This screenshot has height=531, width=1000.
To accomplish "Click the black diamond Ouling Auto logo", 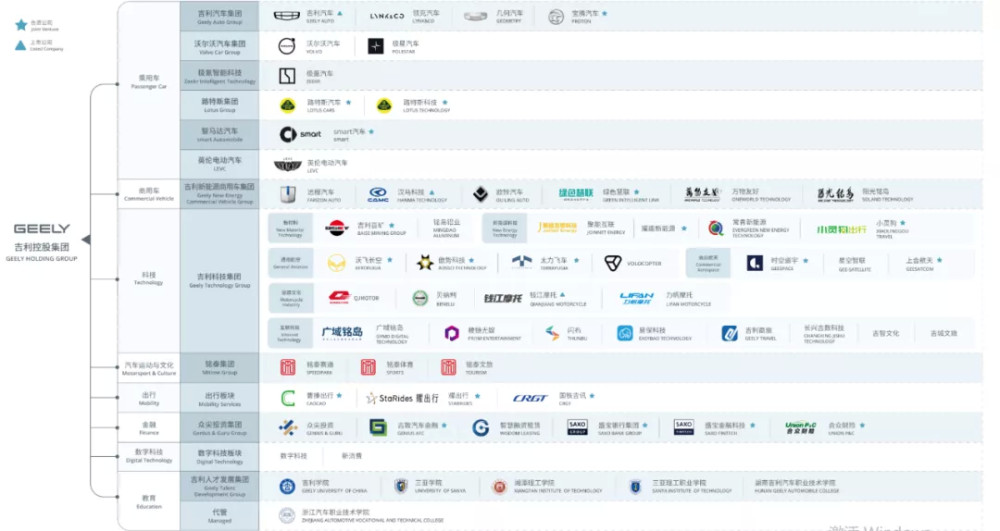I will tap(480, 194).
